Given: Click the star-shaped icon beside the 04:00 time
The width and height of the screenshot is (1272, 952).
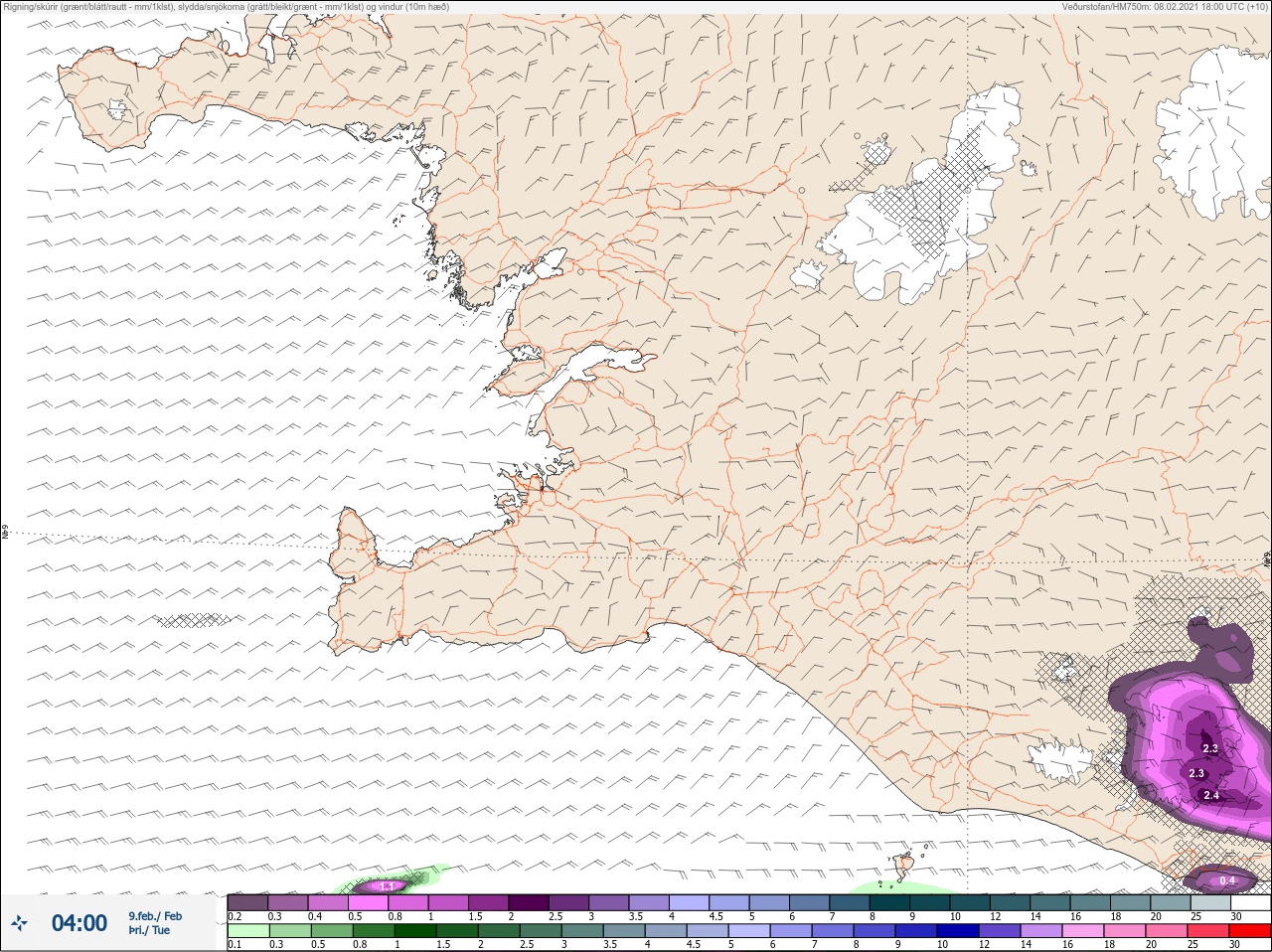Looking at the screenshot, I should [x=19, y=923].
